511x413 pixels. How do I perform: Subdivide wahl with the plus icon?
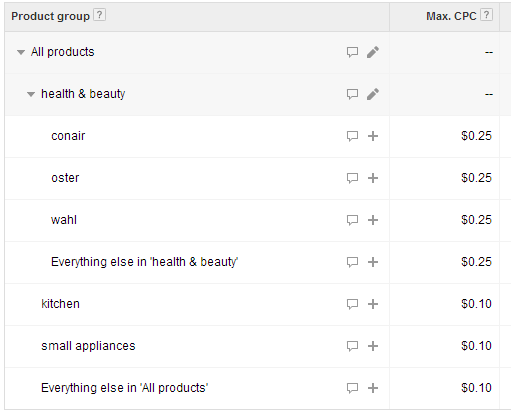tap(373, 220)
